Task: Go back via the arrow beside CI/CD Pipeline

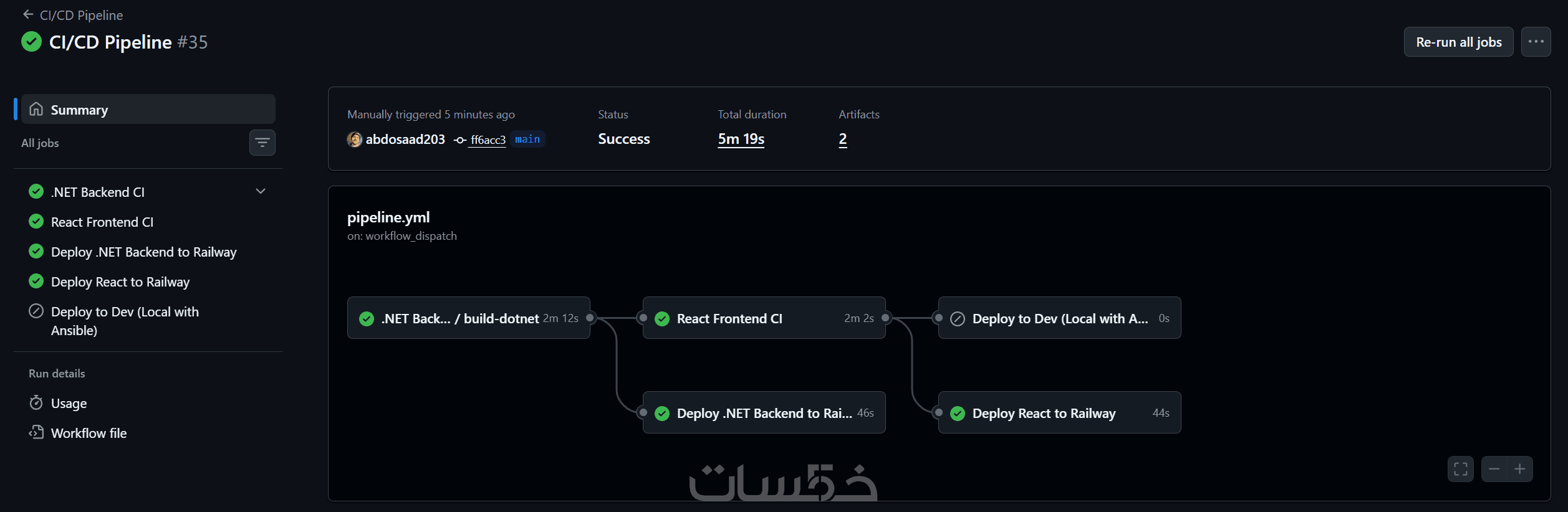Action: [28, 14]
